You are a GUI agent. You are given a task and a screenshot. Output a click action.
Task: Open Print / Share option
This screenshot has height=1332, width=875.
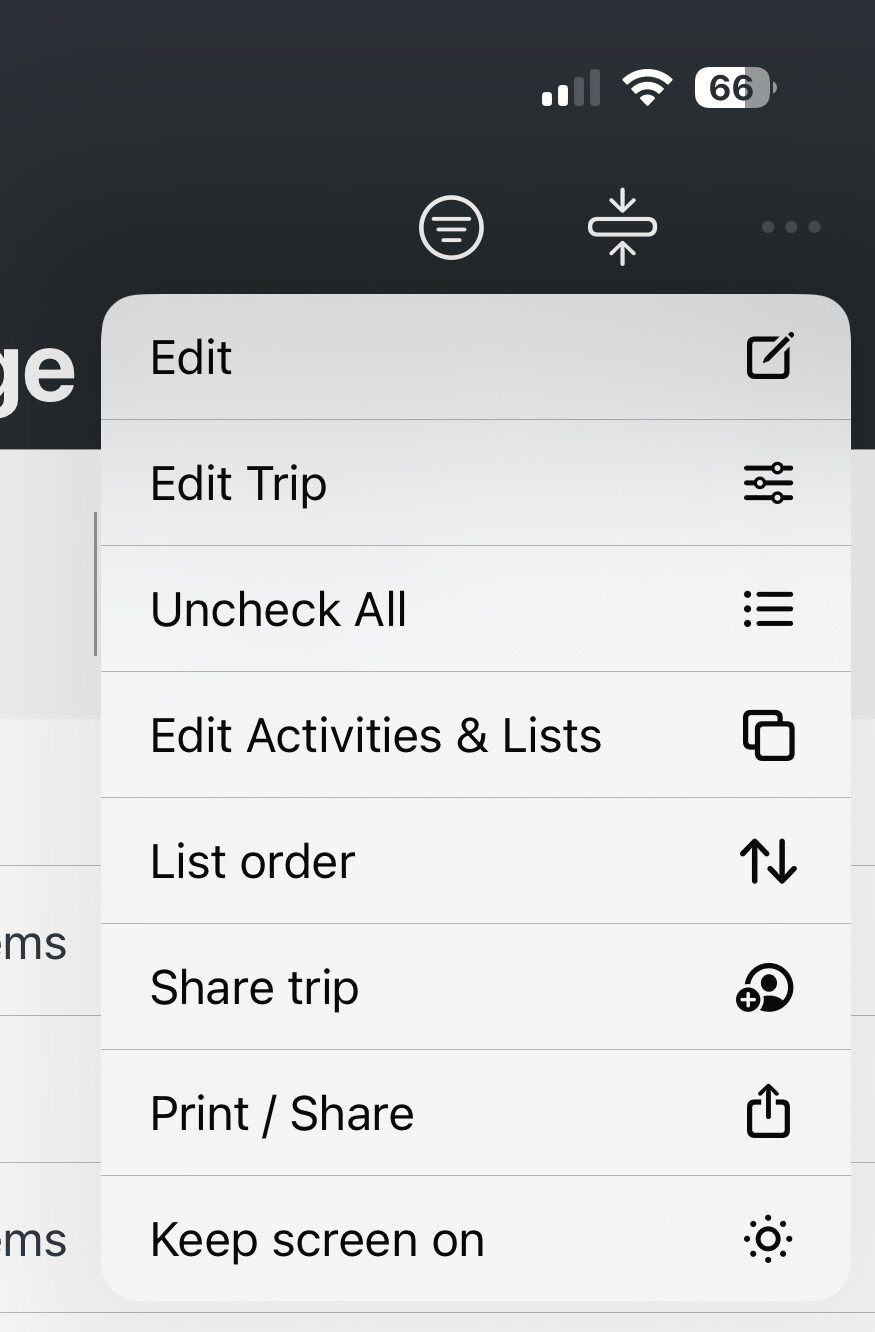point(476,1113)
